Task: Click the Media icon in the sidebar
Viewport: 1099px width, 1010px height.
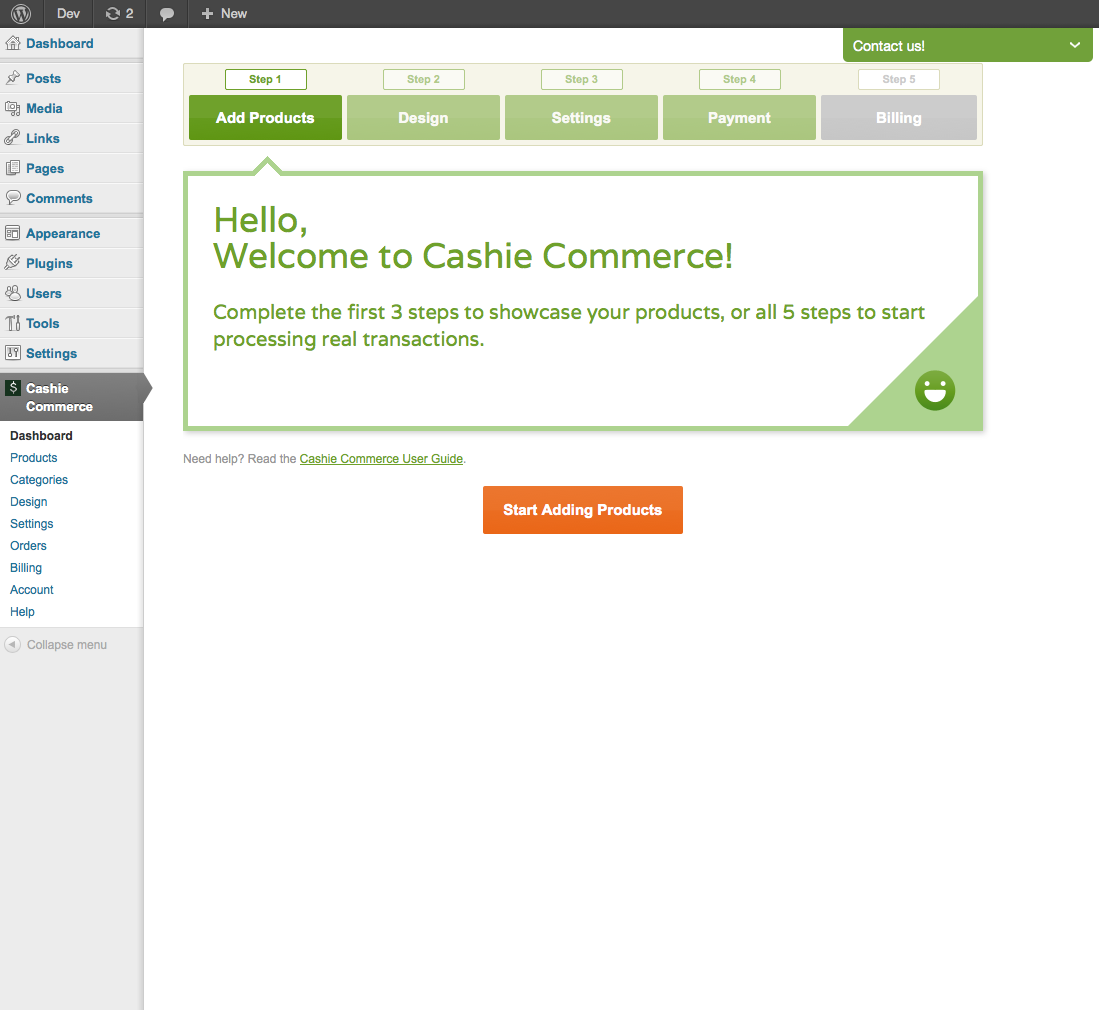Action: tap(13, 108)
